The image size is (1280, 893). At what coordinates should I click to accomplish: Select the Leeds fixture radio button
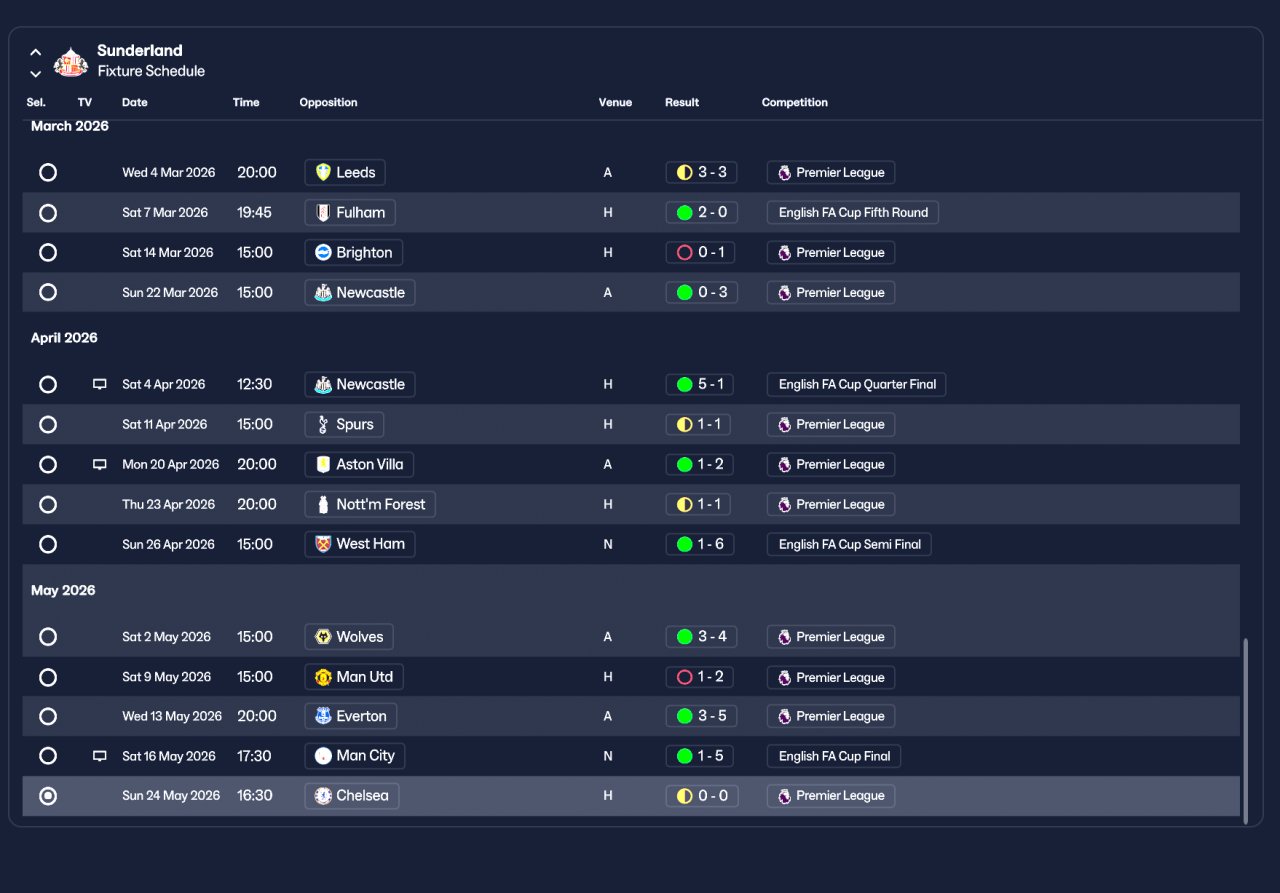click(x=48, y=172)
